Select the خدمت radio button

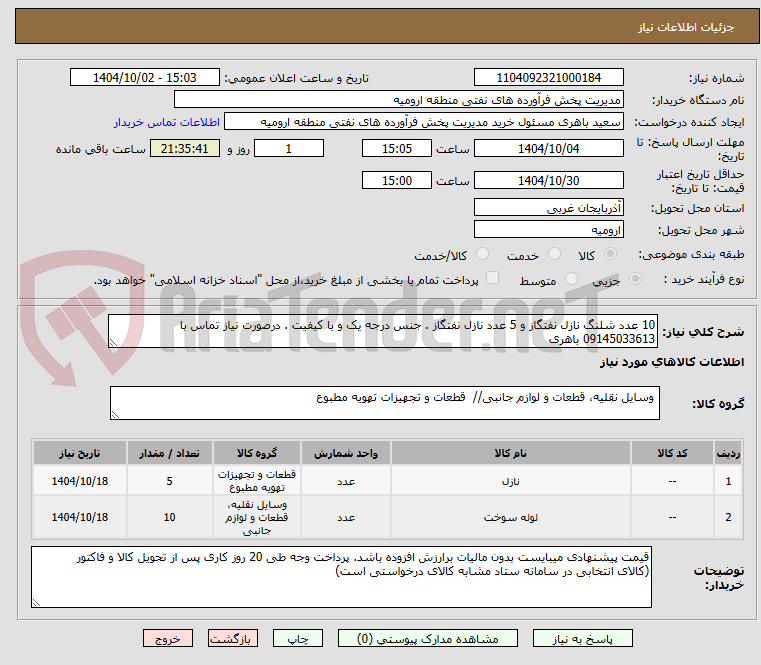point(554,254)
